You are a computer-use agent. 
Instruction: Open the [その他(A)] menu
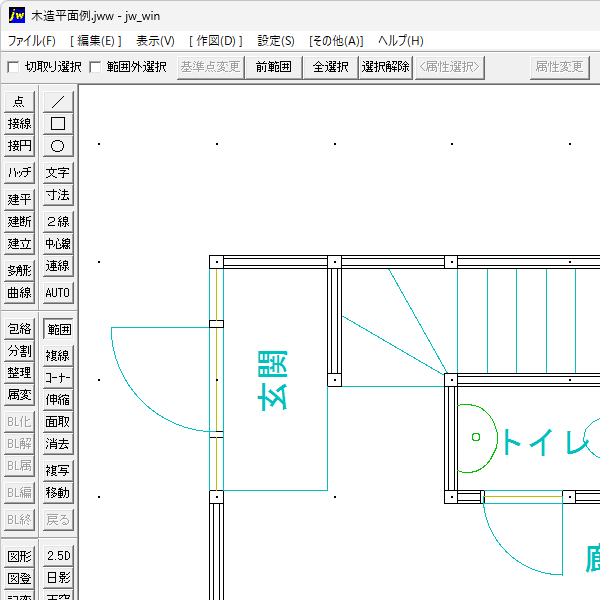coord(336,41)
